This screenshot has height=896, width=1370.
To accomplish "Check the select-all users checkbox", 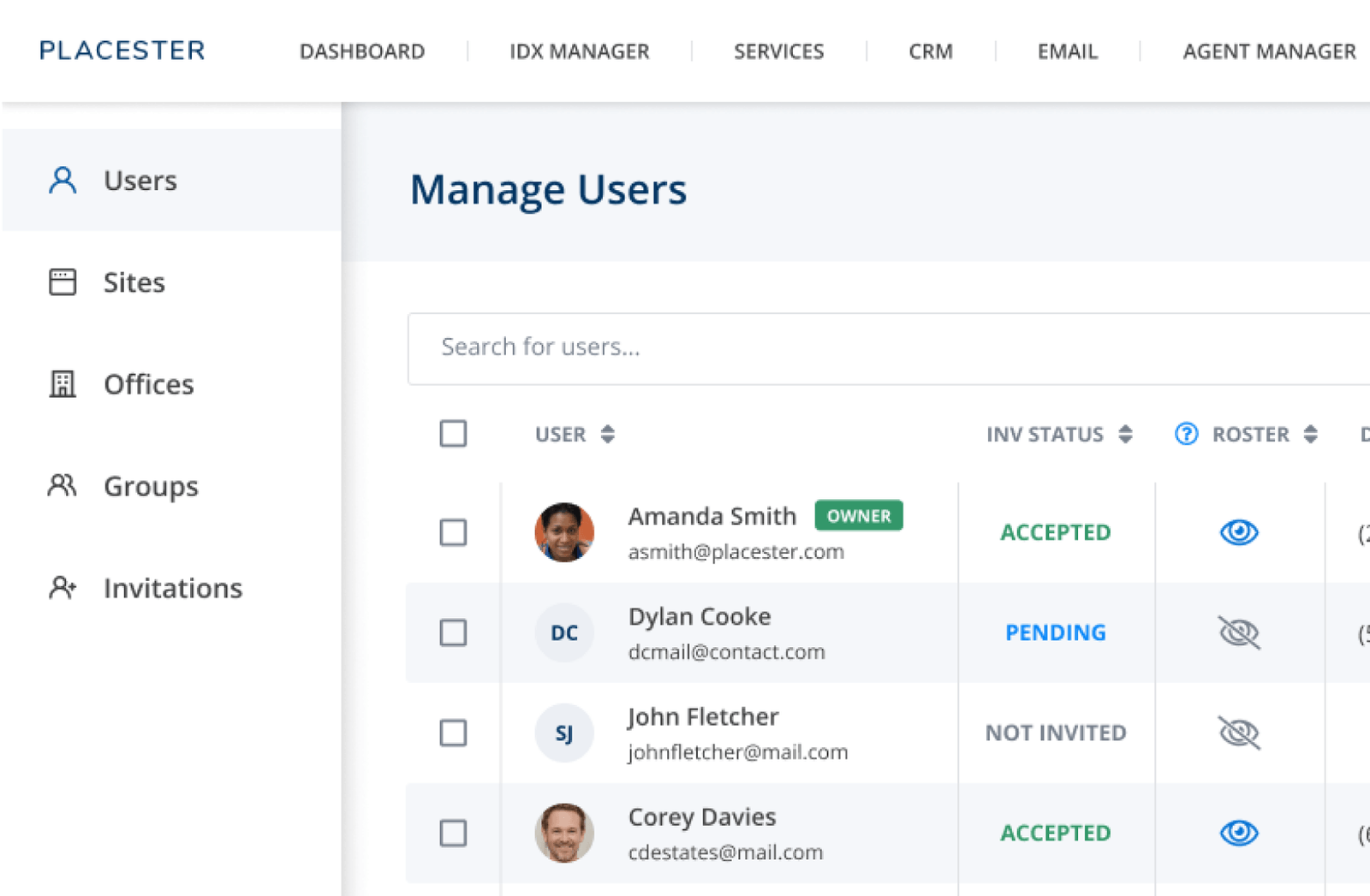I will 453,434.
